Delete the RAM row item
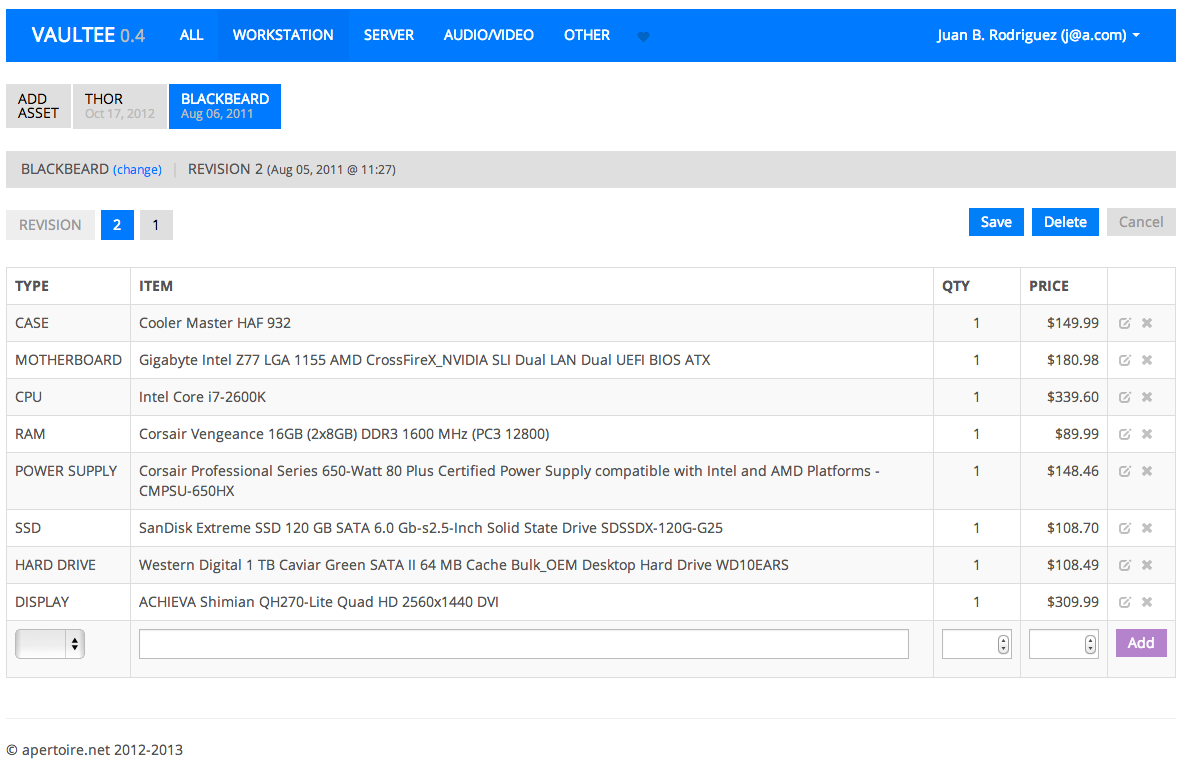 click(1147, 434)
